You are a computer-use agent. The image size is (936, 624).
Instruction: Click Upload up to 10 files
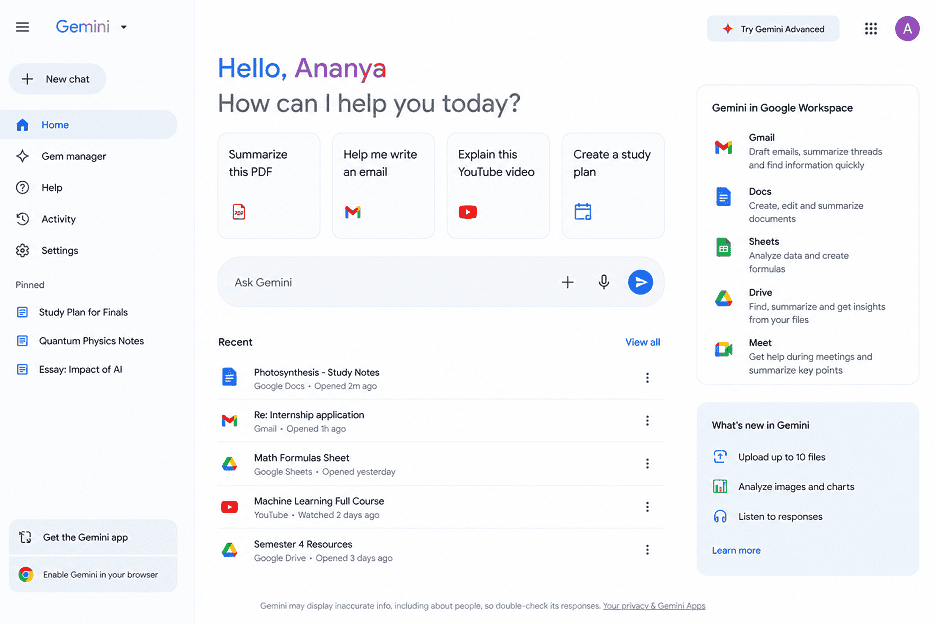769,457
